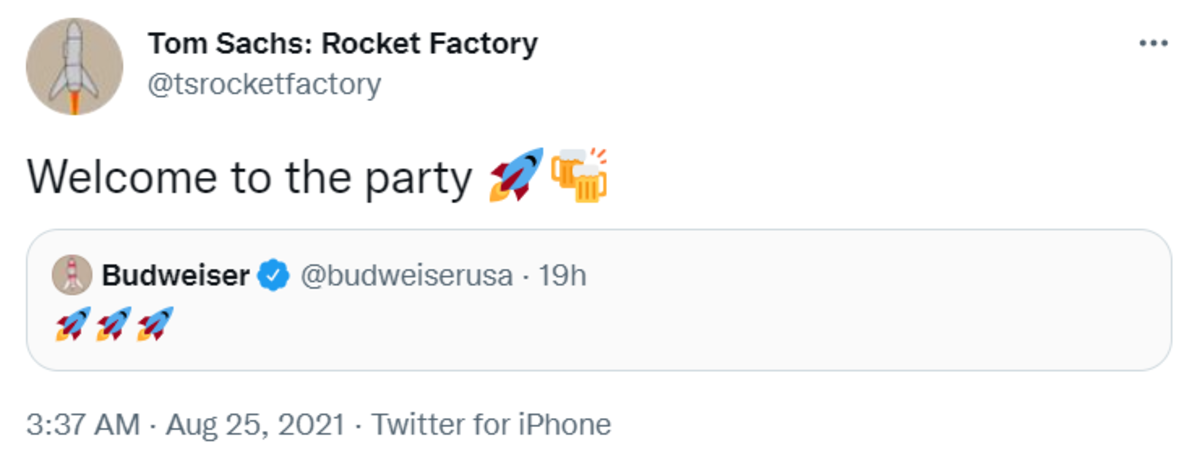1200x472 pixels.
Task: Click the rocket emoji after 'party'
Action: pos(516,177)
